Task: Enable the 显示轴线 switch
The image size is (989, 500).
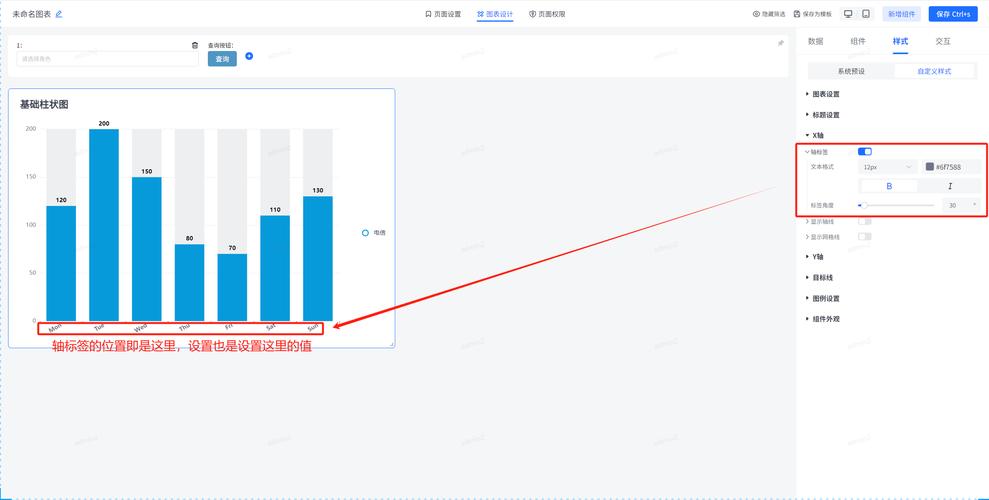Action: 865,221
